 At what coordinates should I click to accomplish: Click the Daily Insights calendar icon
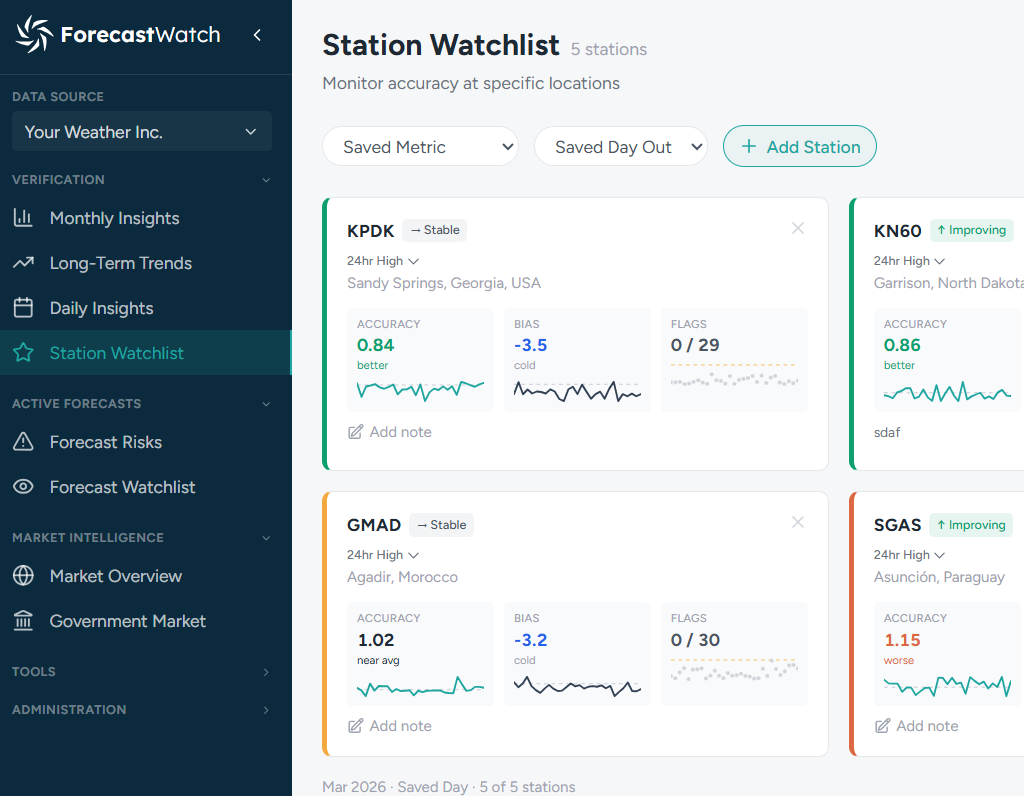coord(24,308)
